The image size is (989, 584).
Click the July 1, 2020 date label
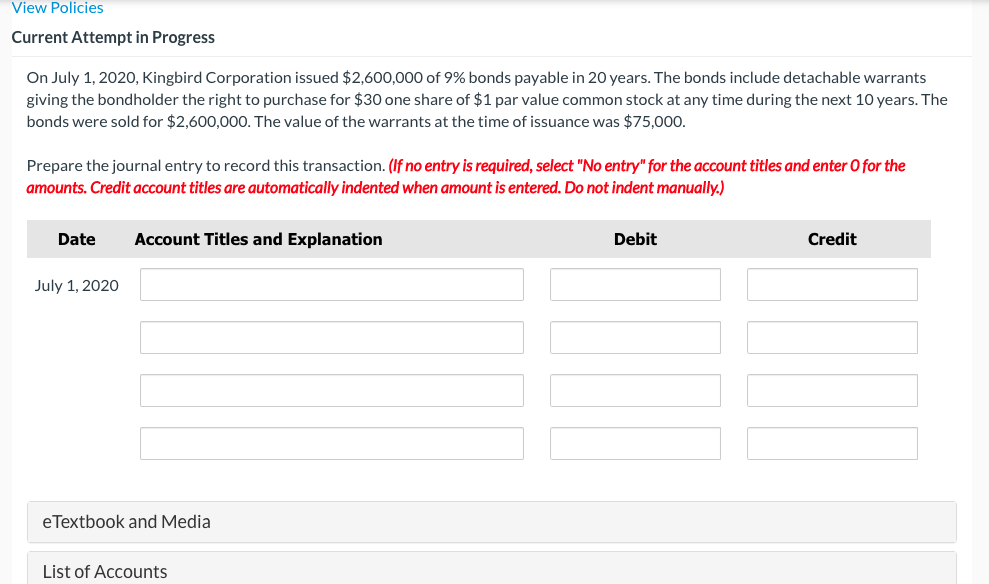coord(77,285)
